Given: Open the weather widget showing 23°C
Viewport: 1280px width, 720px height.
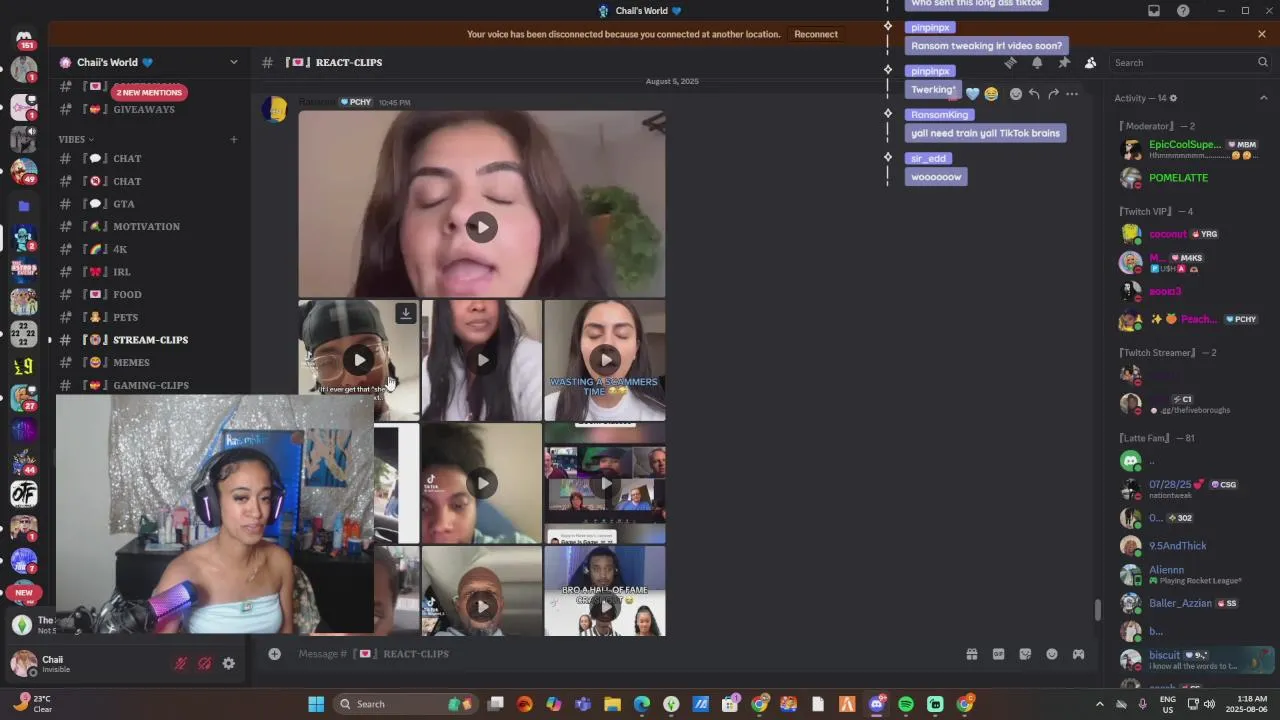Looking at the screenshot, I should point(32,704).
